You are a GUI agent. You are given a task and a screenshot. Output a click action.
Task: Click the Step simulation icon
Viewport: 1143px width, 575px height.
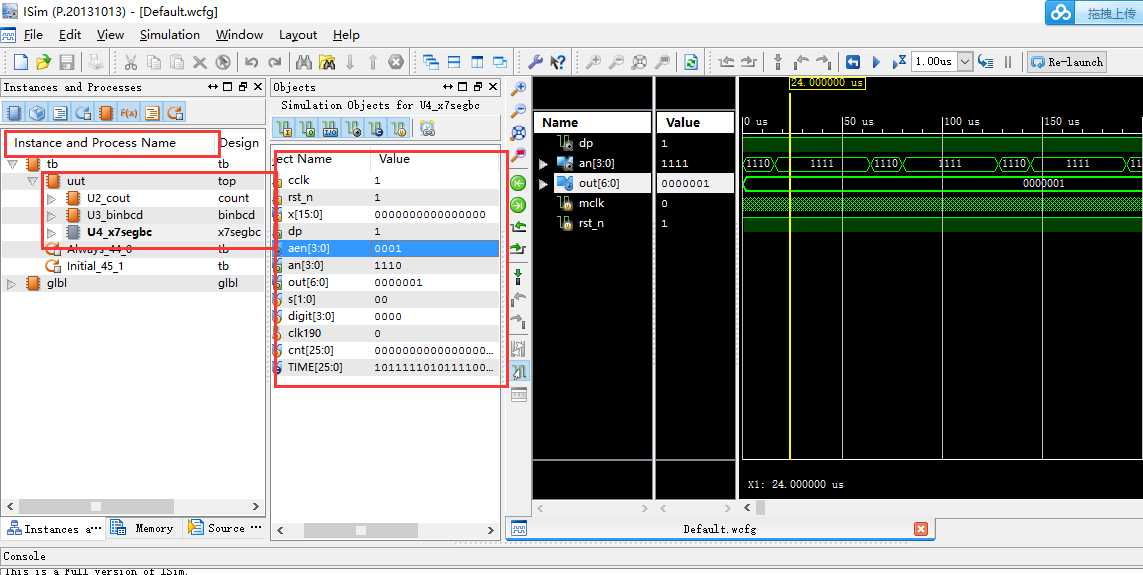coord(986,62)
